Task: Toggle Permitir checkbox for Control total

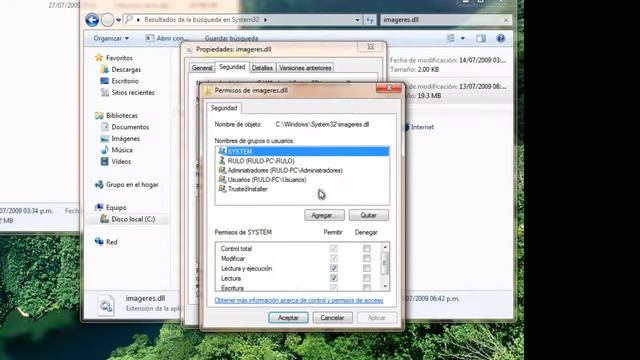Action: 333,248
